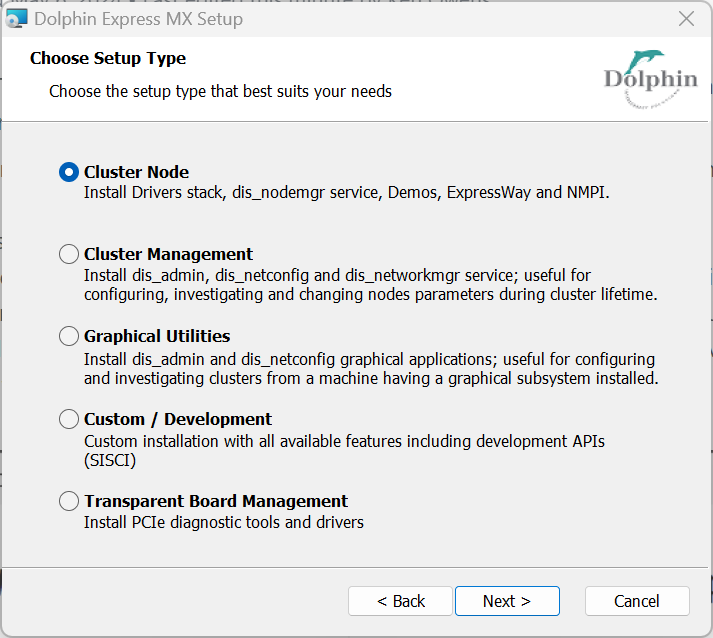
Task: Click the Dolphin logo in header
Action: (650, 79)
